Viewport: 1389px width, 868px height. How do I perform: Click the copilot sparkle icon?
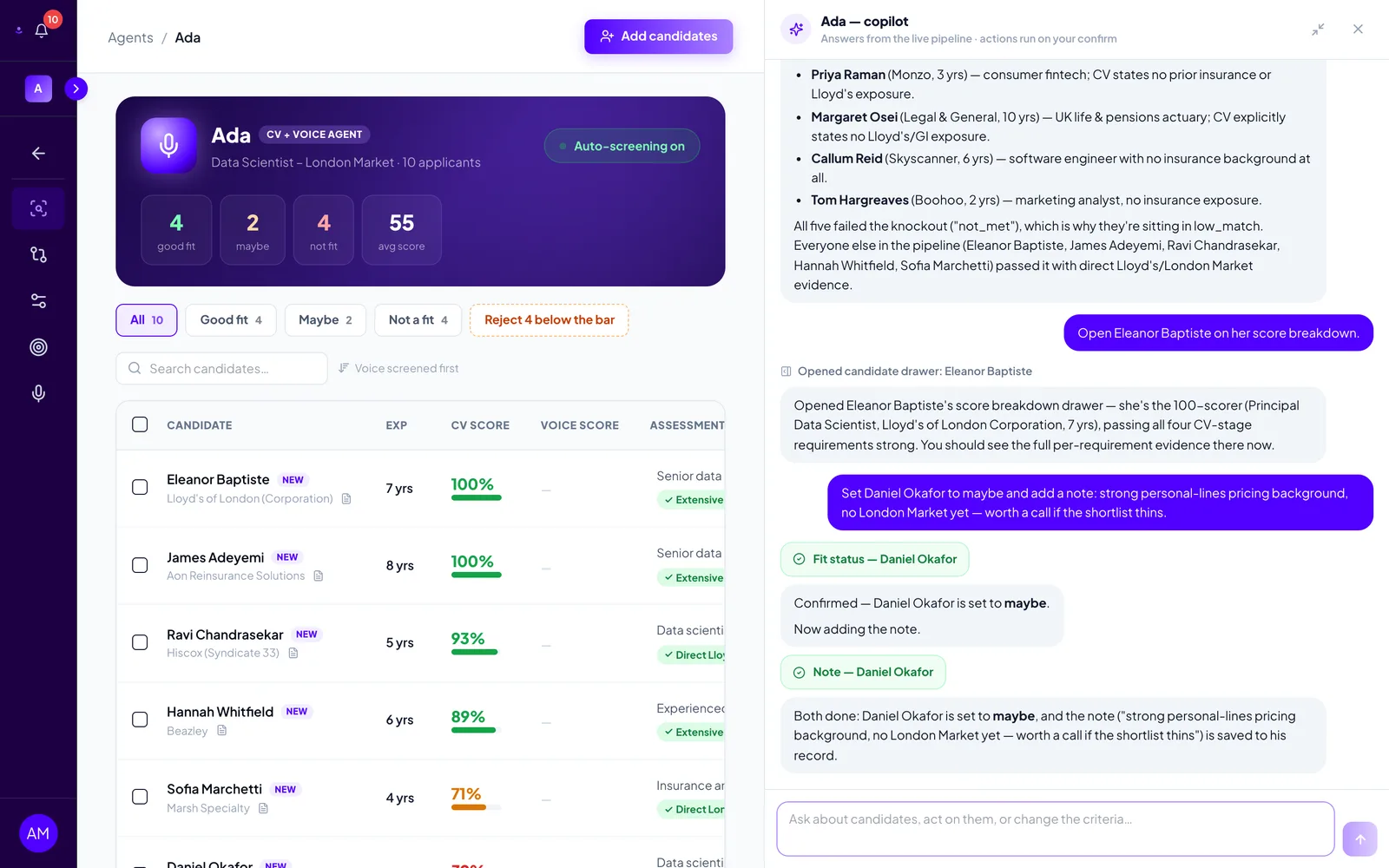click(x=796, y=30)
